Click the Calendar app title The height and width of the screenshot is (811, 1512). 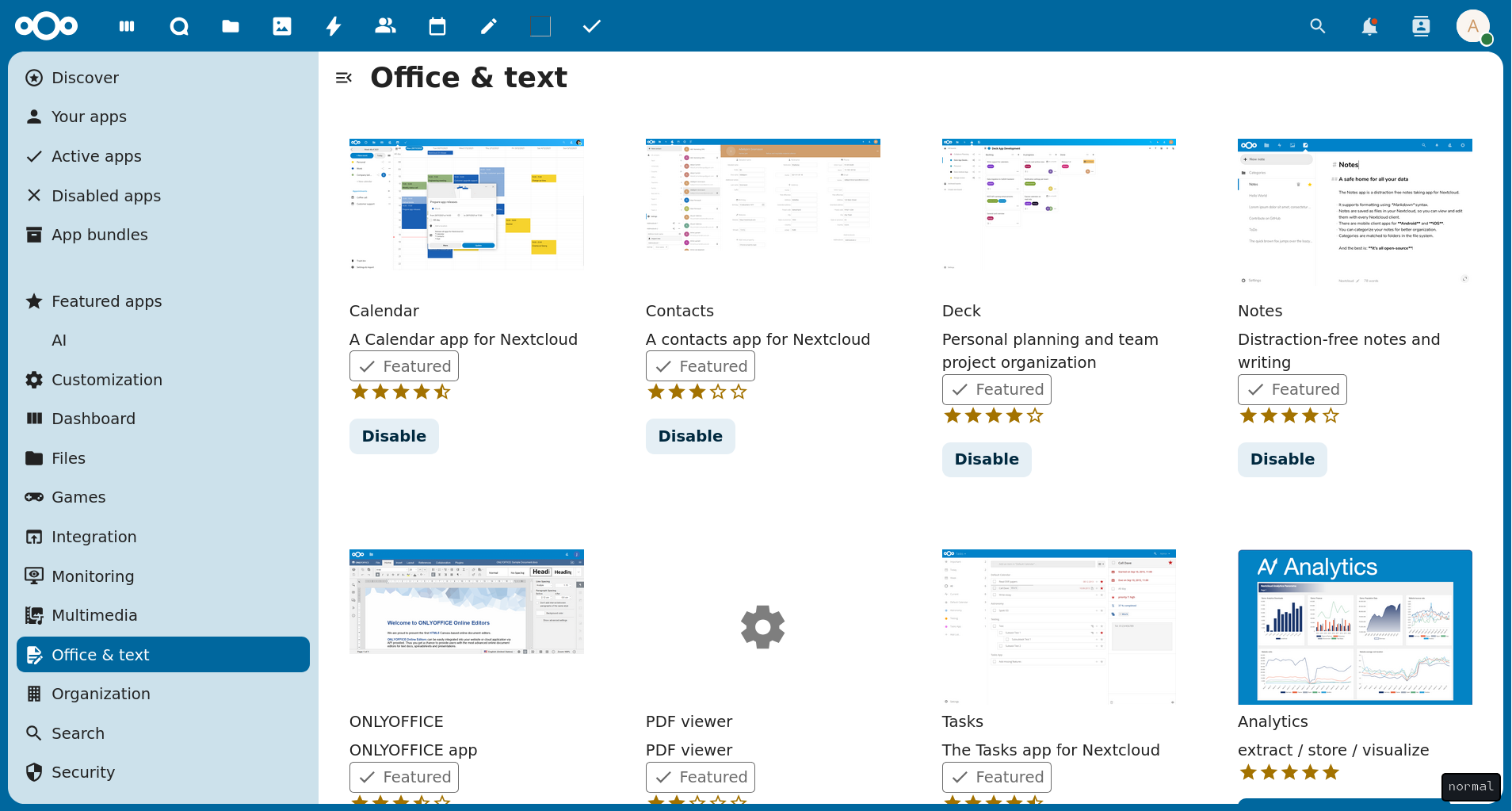(x=384, y=311)
